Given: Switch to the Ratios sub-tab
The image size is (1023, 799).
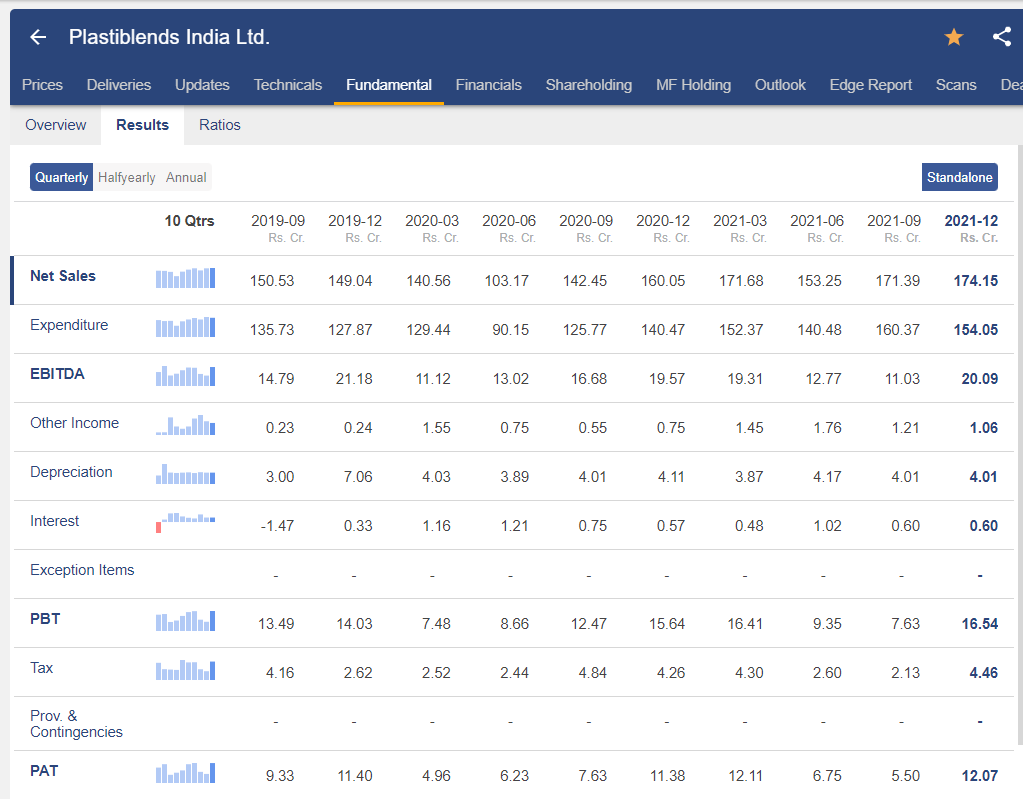Looking at the screenshot, I should 220,125.
